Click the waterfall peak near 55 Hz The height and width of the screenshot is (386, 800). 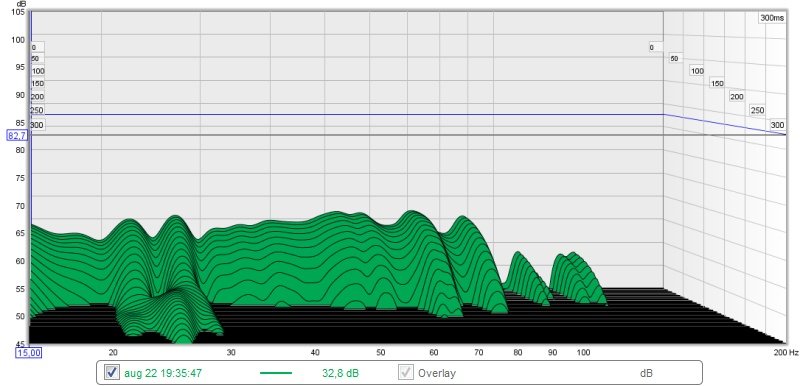click(x=411, y=212)
